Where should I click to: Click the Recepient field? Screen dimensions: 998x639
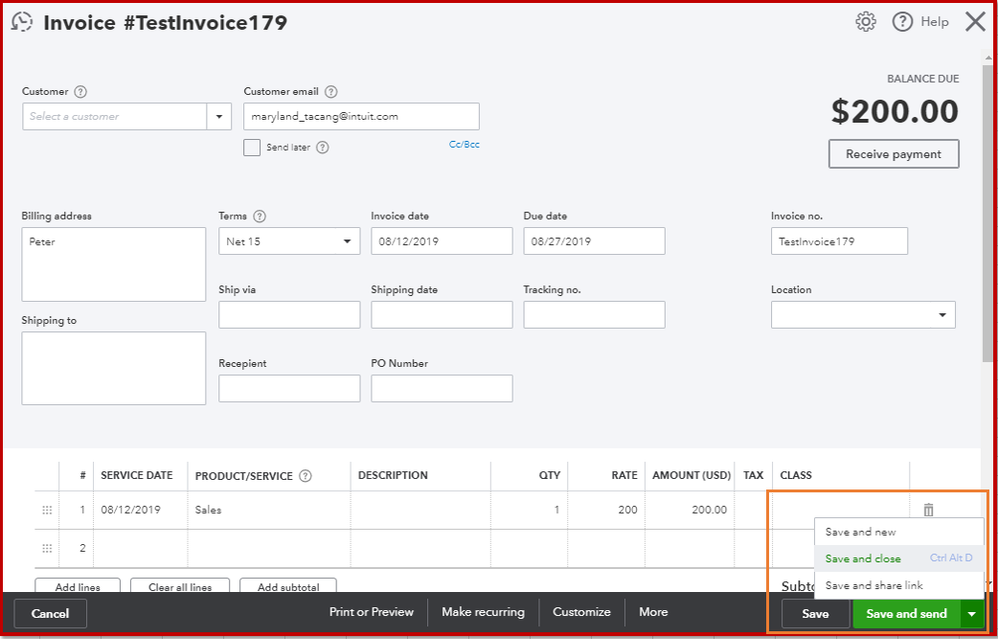(x=289, y=388)
